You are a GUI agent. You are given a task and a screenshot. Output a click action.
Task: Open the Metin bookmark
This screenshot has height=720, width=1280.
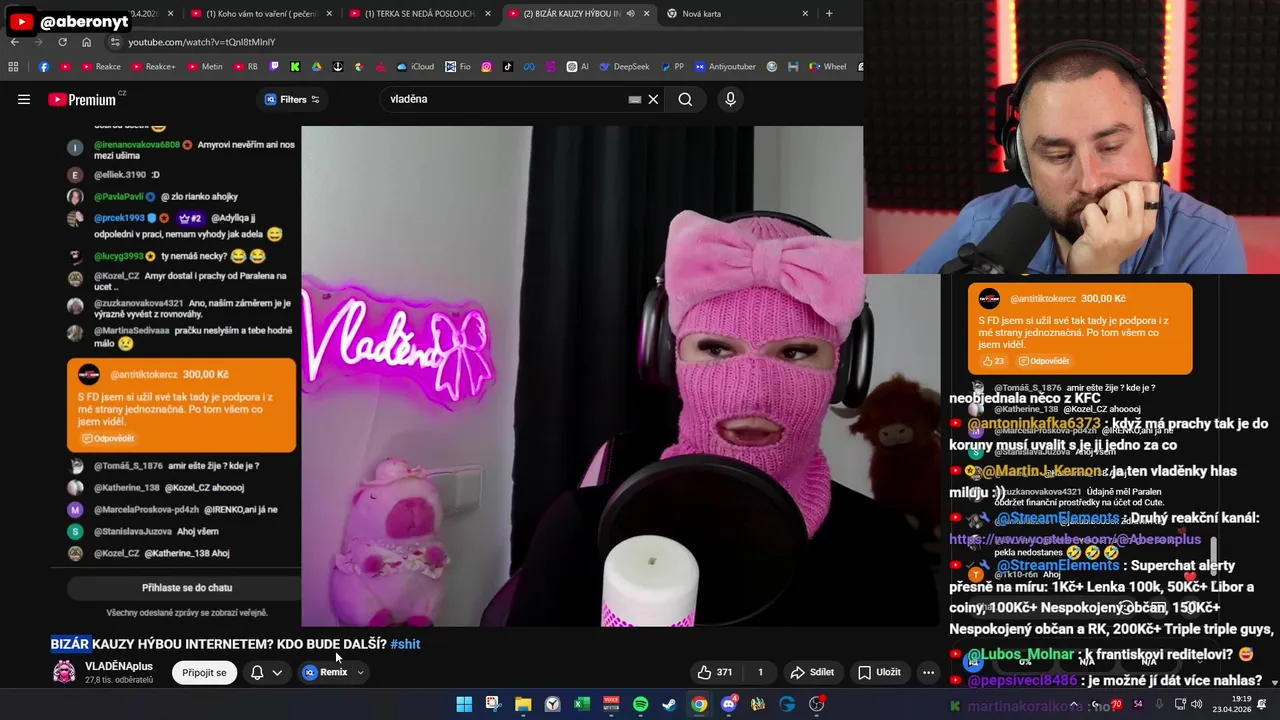pyautogui.click(x=205, y=67)
